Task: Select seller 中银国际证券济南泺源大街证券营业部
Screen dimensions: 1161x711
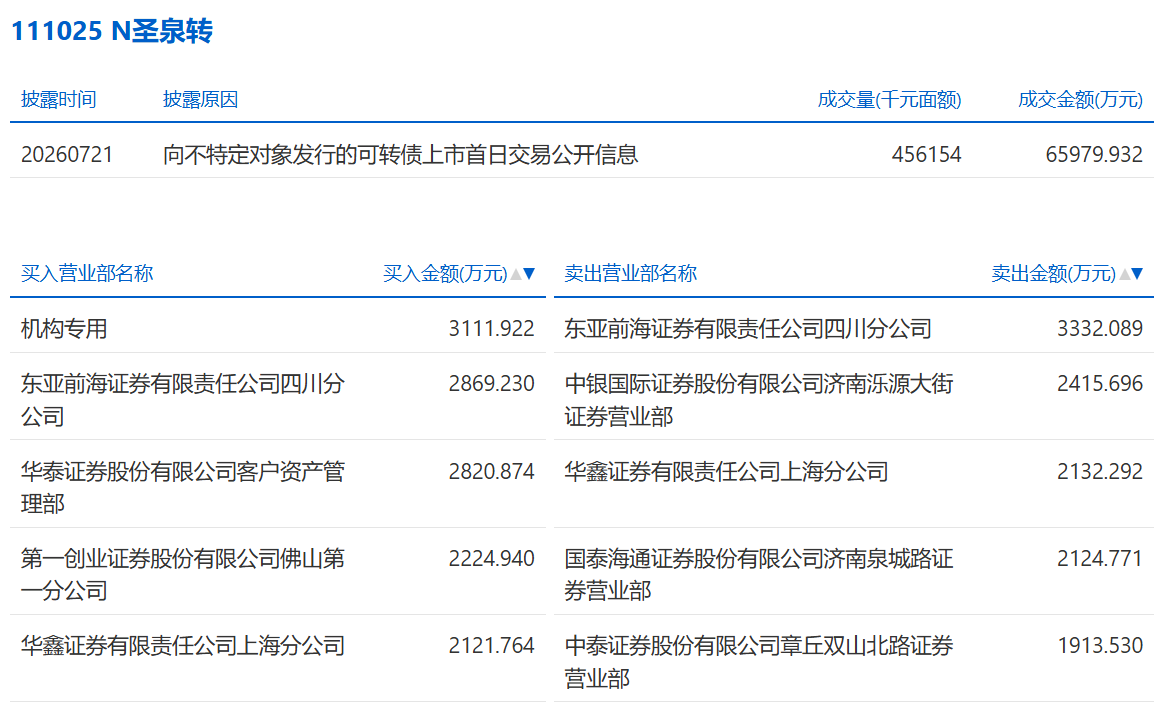Action: pos(759,400)
